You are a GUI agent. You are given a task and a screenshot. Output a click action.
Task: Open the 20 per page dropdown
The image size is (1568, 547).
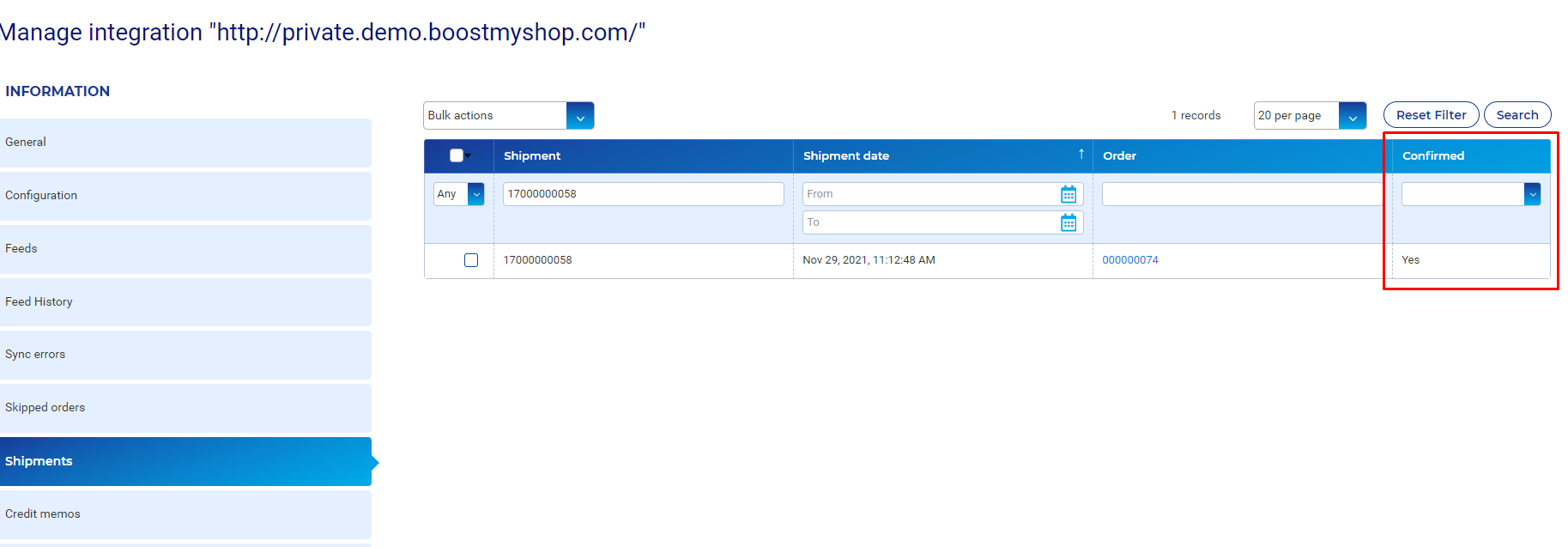tap(1352, 116)
